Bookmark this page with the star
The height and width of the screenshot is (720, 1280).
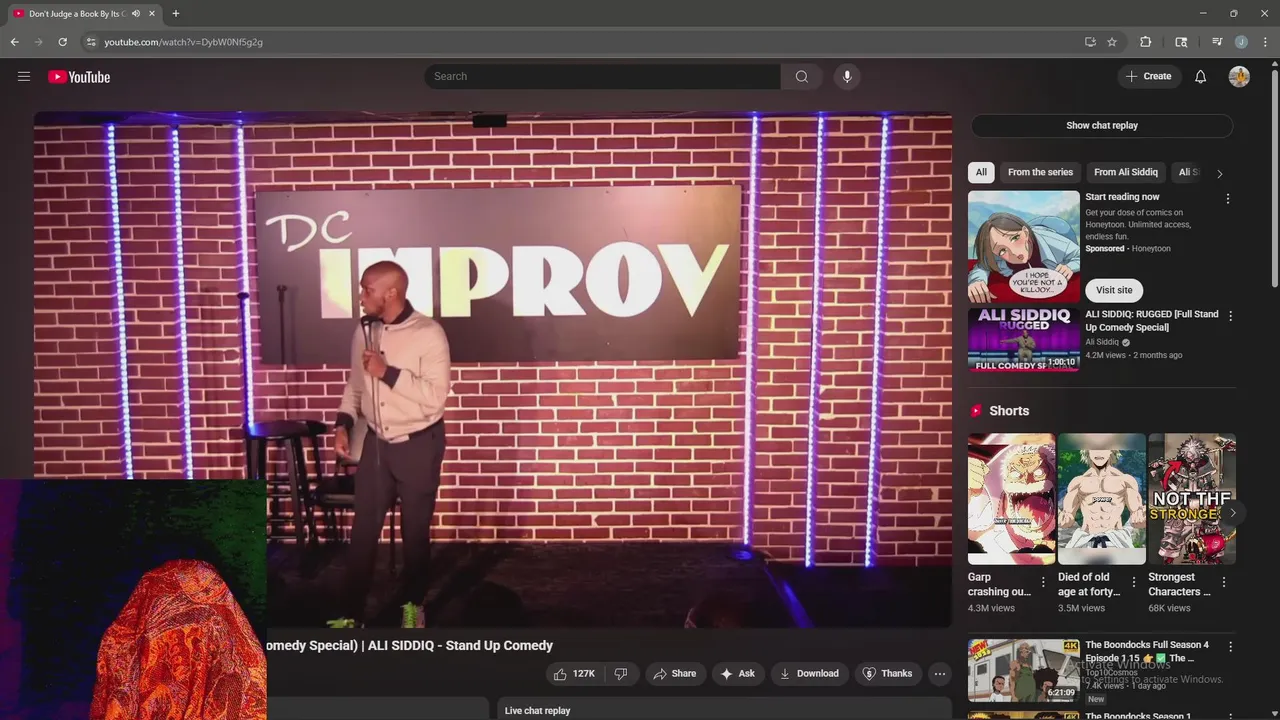point(1112,42)
